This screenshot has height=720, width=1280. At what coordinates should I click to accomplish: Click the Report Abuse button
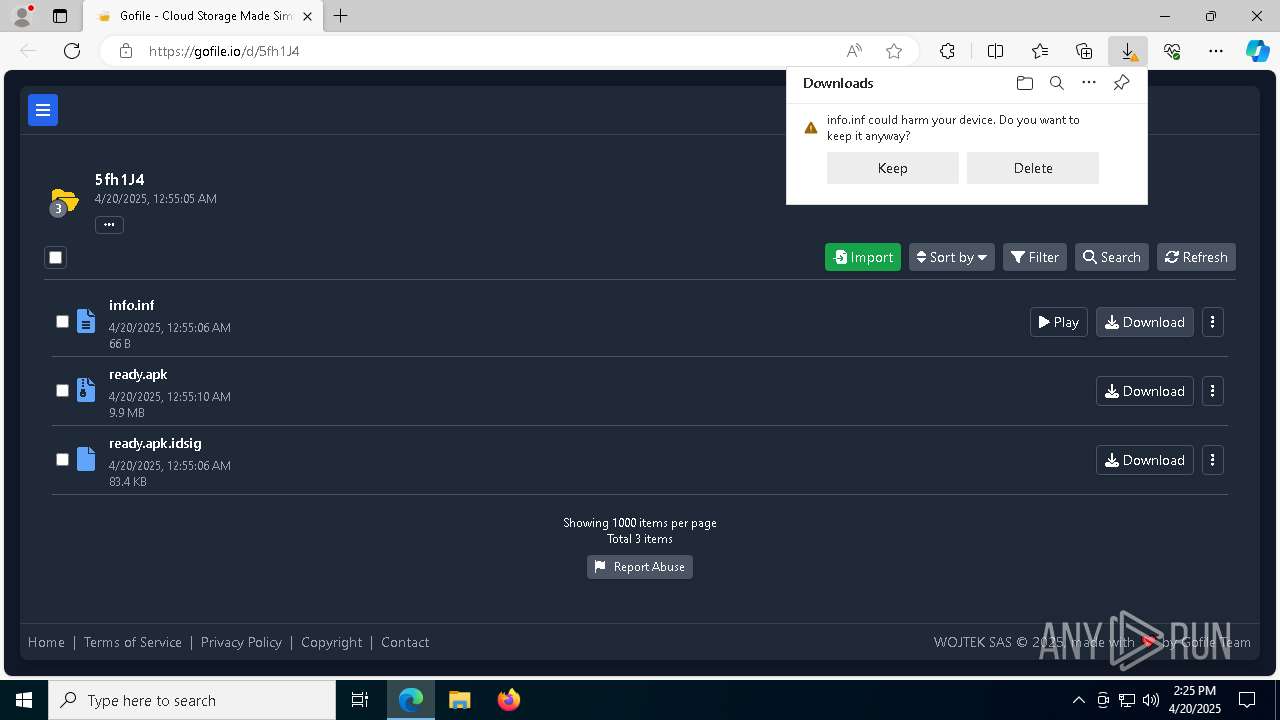640,567
